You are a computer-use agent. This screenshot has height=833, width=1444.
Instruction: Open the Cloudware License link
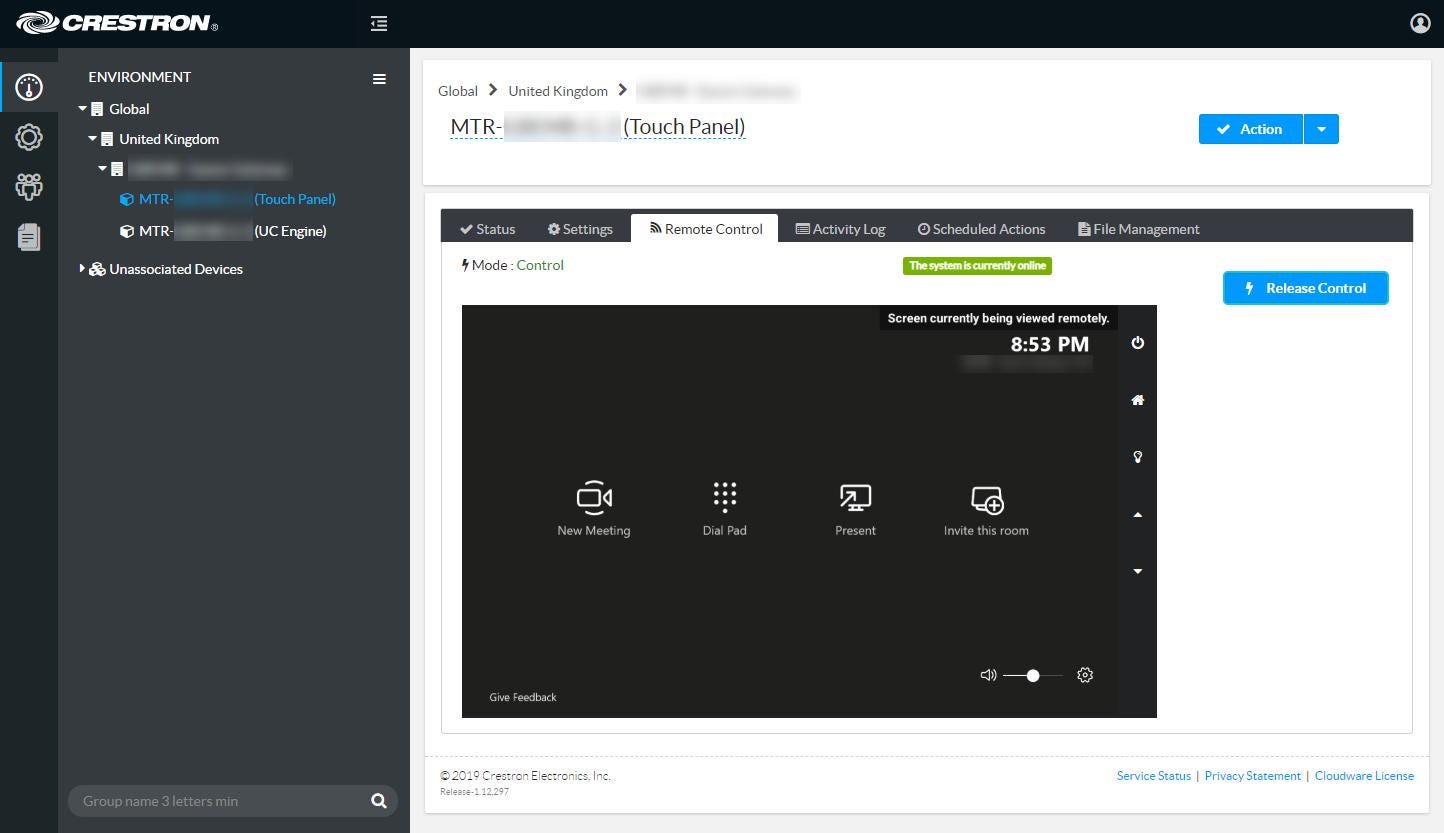coord(1364,776)
